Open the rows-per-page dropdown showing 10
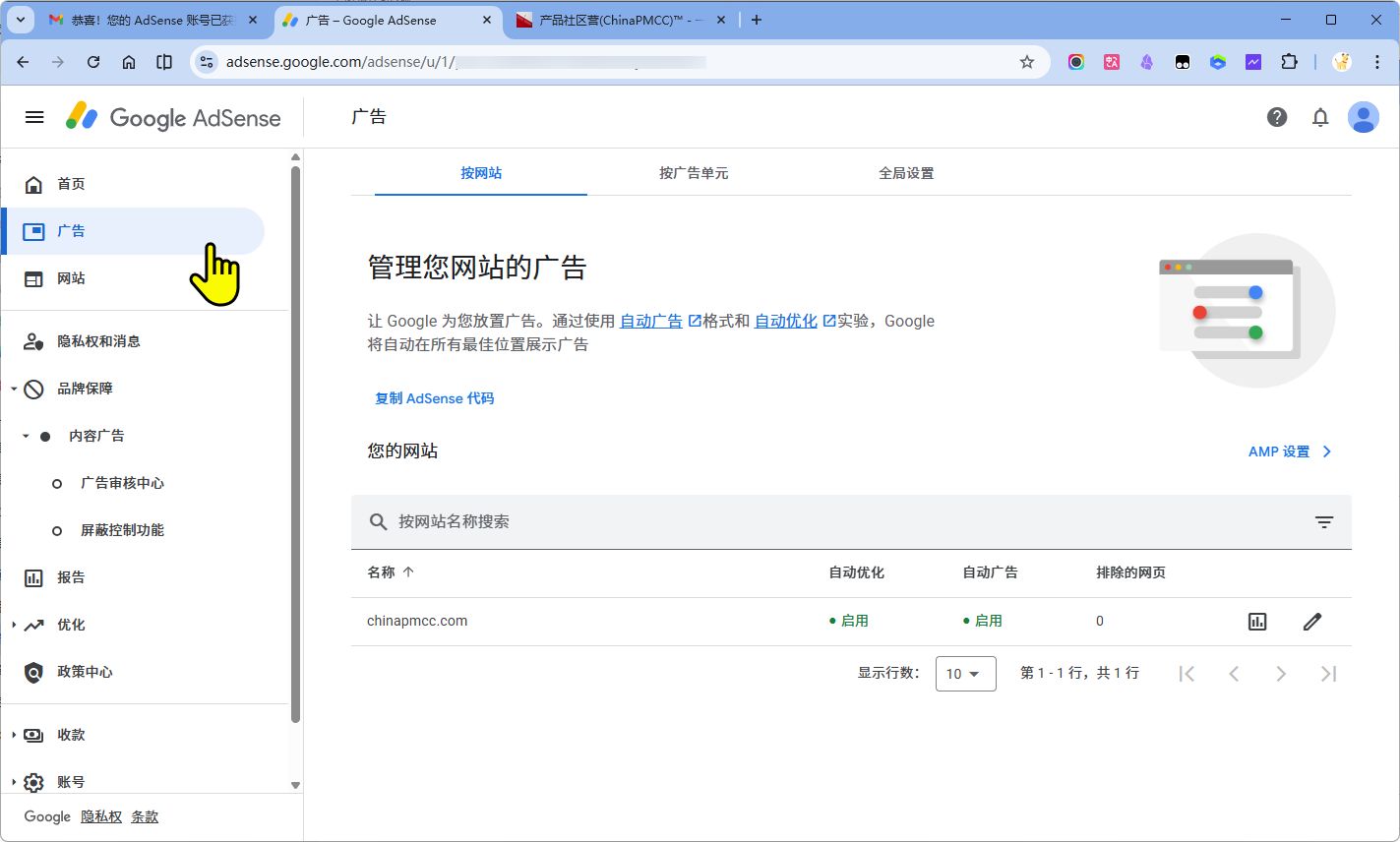Viewport: 1400px width, 842px height. pyautogui.click(x=964, y=674)
